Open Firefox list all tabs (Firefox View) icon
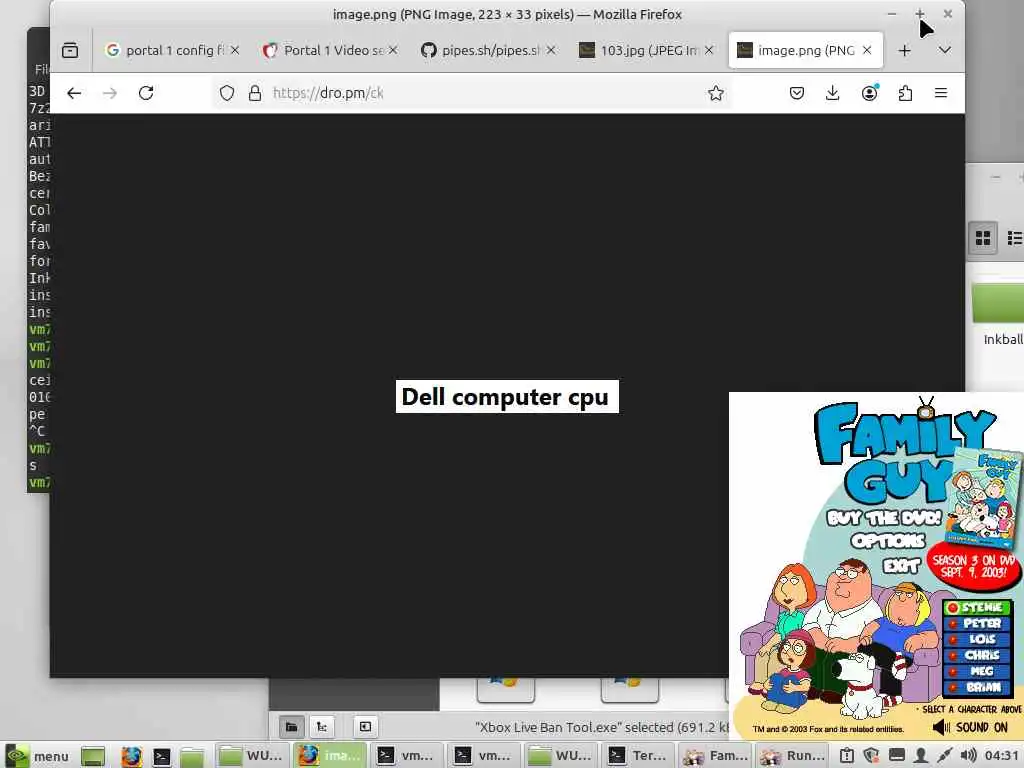The width and height of the screenshot is (1024, 768). [x=70, y=50]
